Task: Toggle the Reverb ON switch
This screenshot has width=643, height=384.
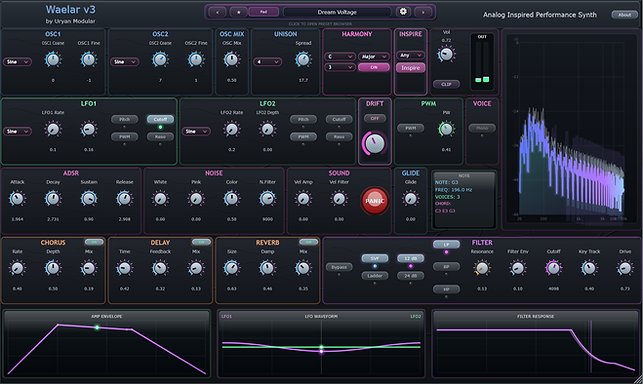Action: [x=308, y=242]
